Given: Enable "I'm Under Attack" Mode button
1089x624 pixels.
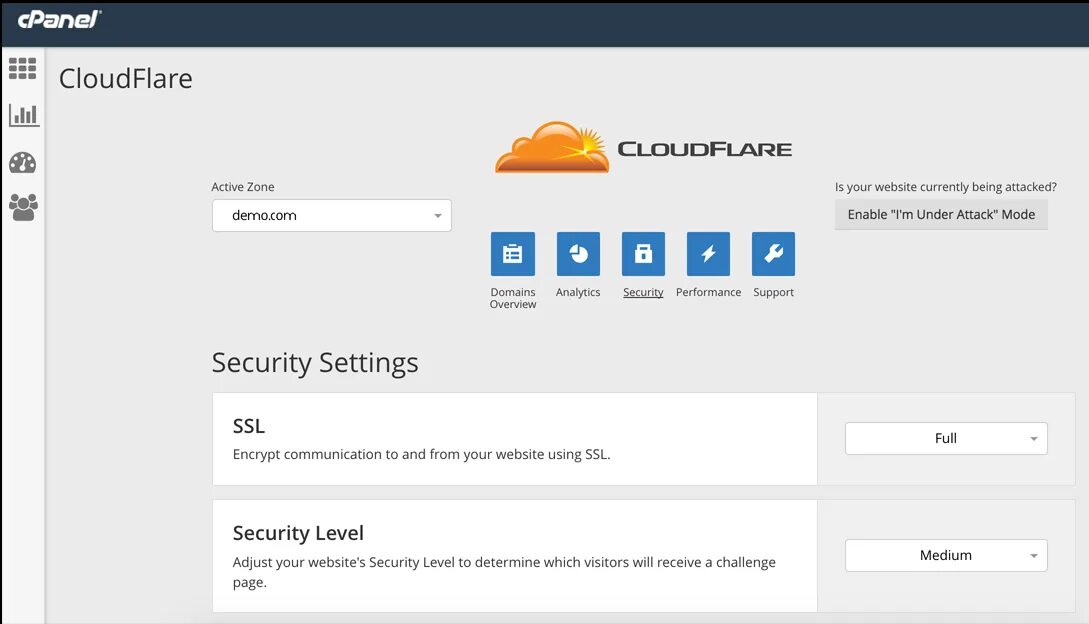Looking at the screenshot, I should (941, 215).
